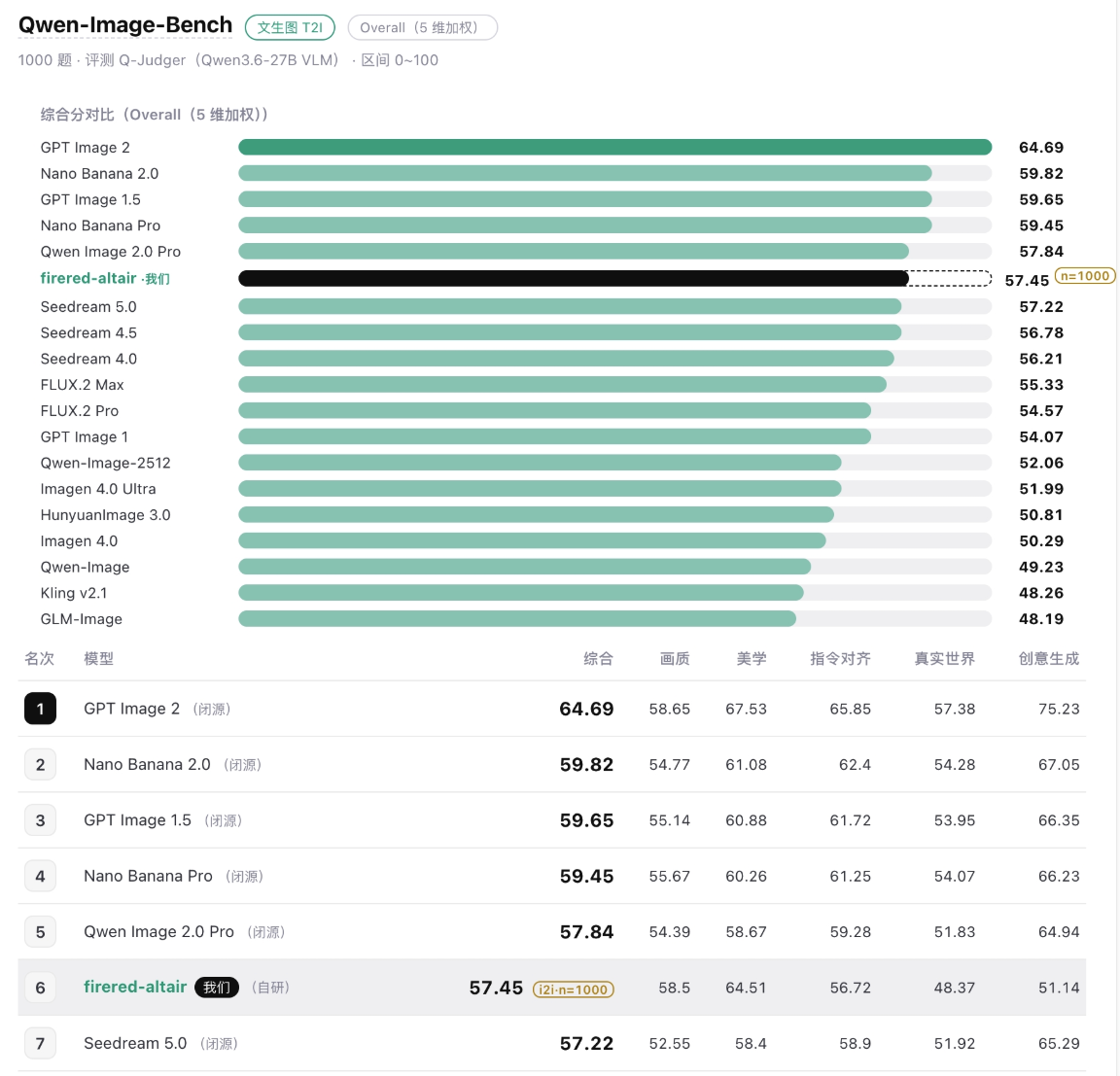The height and width of the screenshot is (1076, 1120).
Task: Click the FLUX.2 Max chart label
Action: [x=82, y=385]
